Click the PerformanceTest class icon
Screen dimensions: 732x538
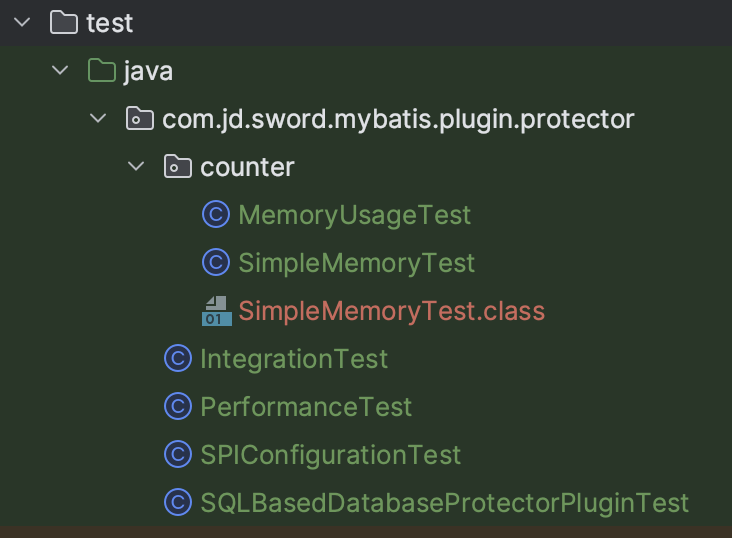(x=178, y=407)
